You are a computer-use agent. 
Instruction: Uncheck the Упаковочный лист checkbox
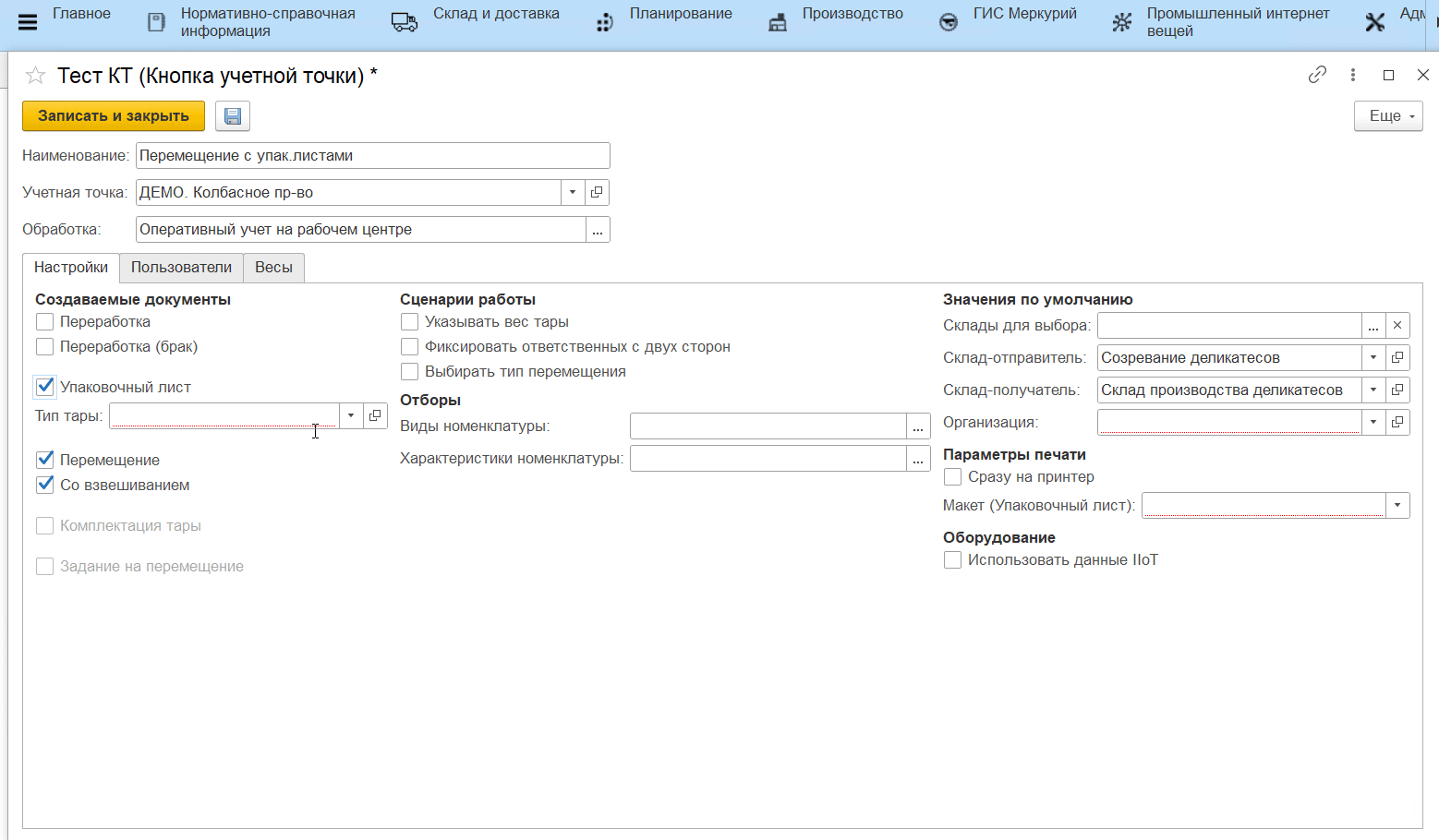pyautogui.click(x=44, y=388)
